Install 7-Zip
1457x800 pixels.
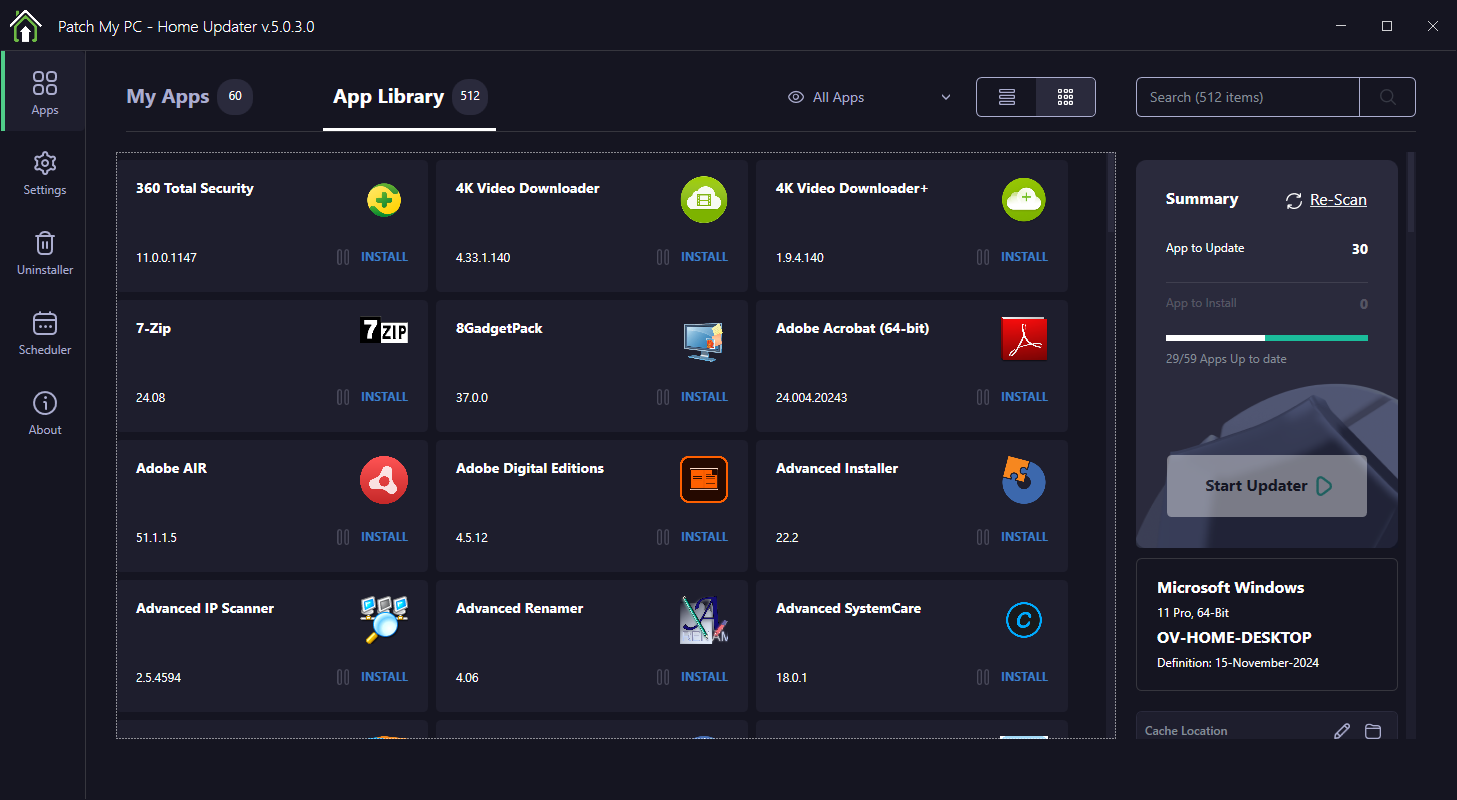[x=384, y=397]
